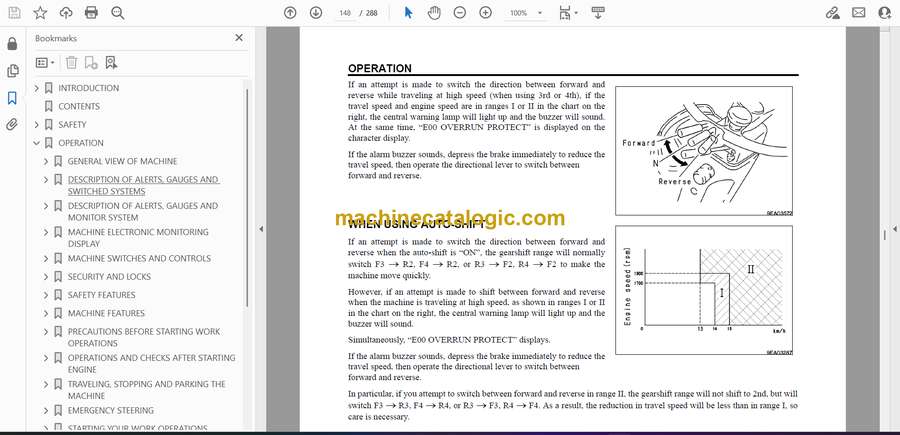
Task: Expand the INTRODUCTION bookmark
Action: [x=37, y=88]
